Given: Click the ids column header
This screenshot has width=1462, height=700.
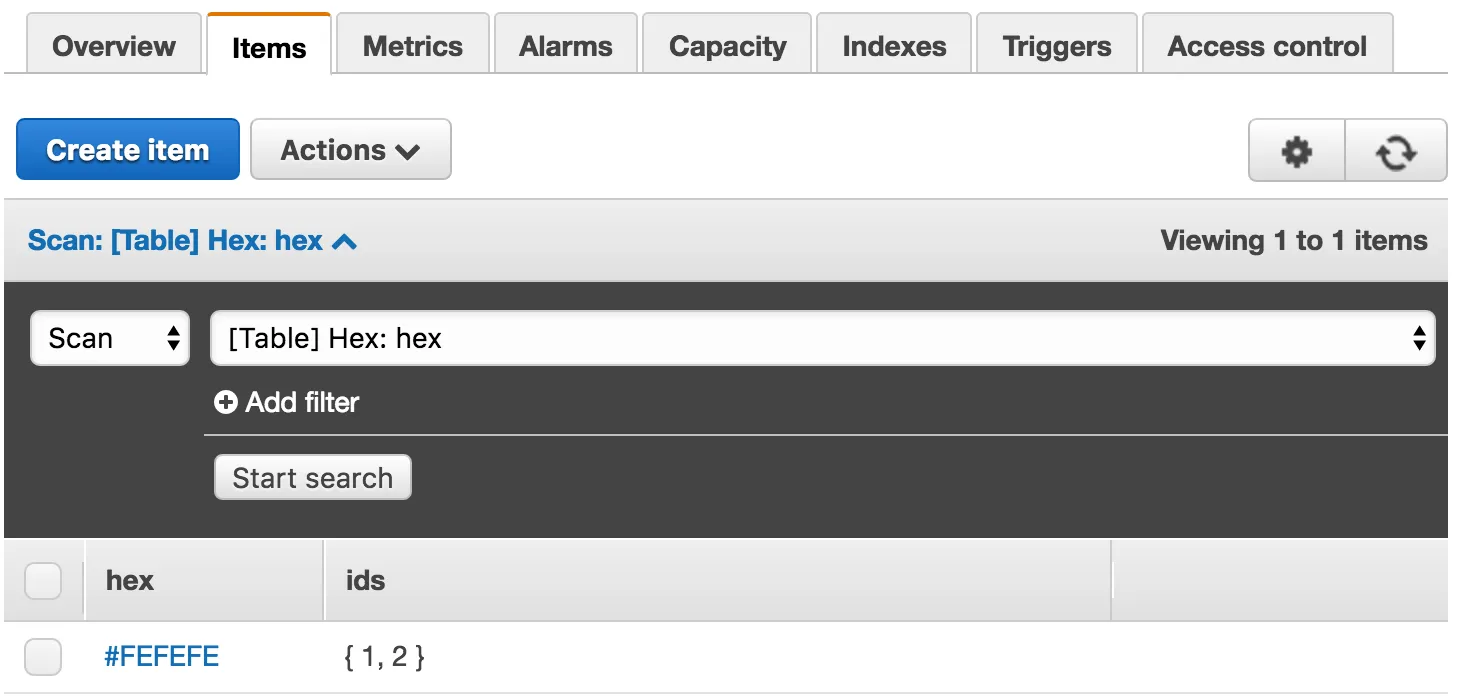Looking at the screenshot, I should tap(366, 580).
